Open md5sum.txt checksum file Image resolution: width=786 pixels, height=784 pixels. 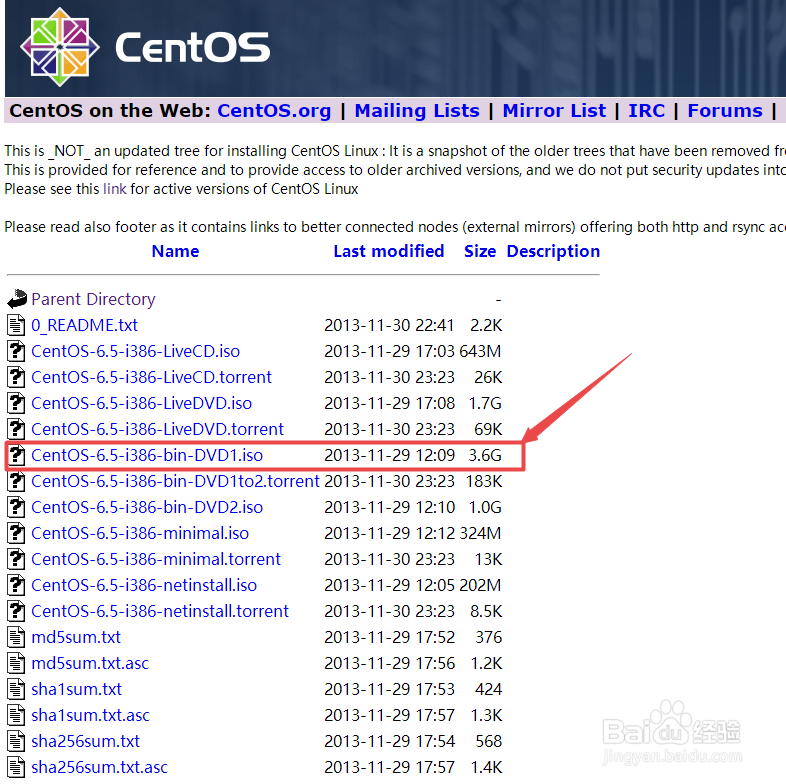(x=76, y=638)
